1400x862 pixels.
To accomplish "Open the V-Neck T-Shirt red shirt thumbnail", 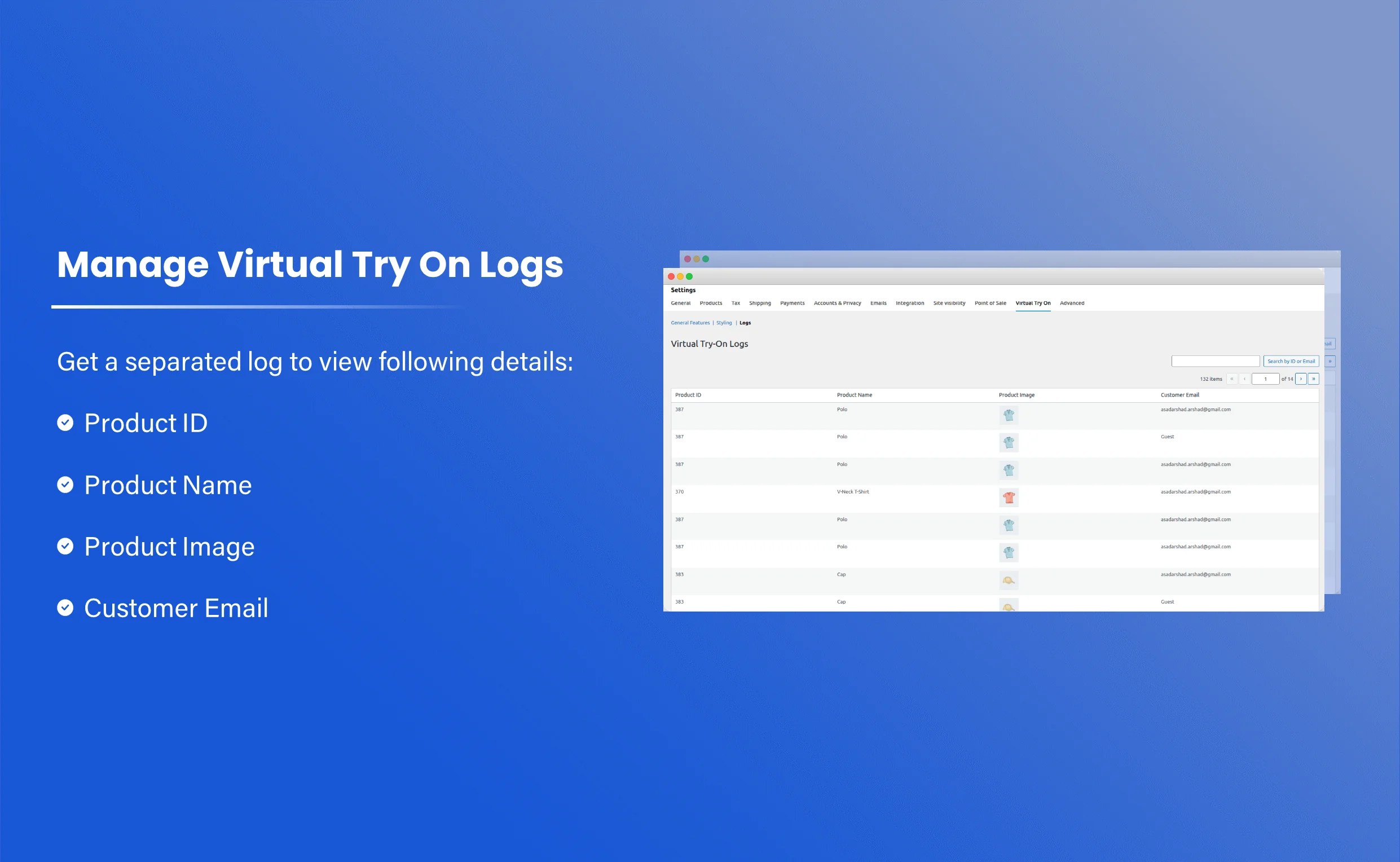I will coord(1009,498).
